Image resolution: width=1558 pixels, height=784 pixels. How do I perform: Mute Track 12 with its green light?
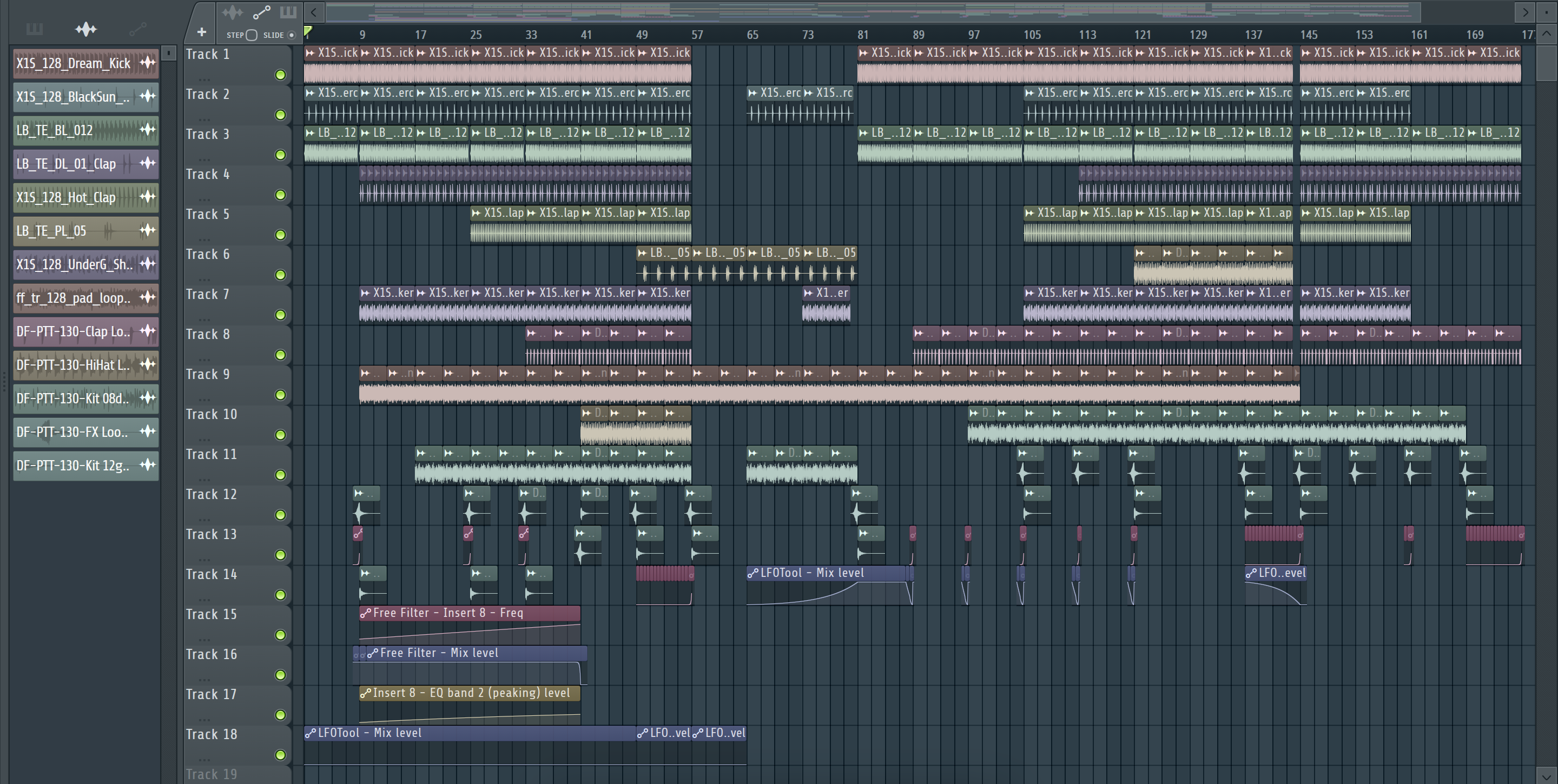[280, 515]
